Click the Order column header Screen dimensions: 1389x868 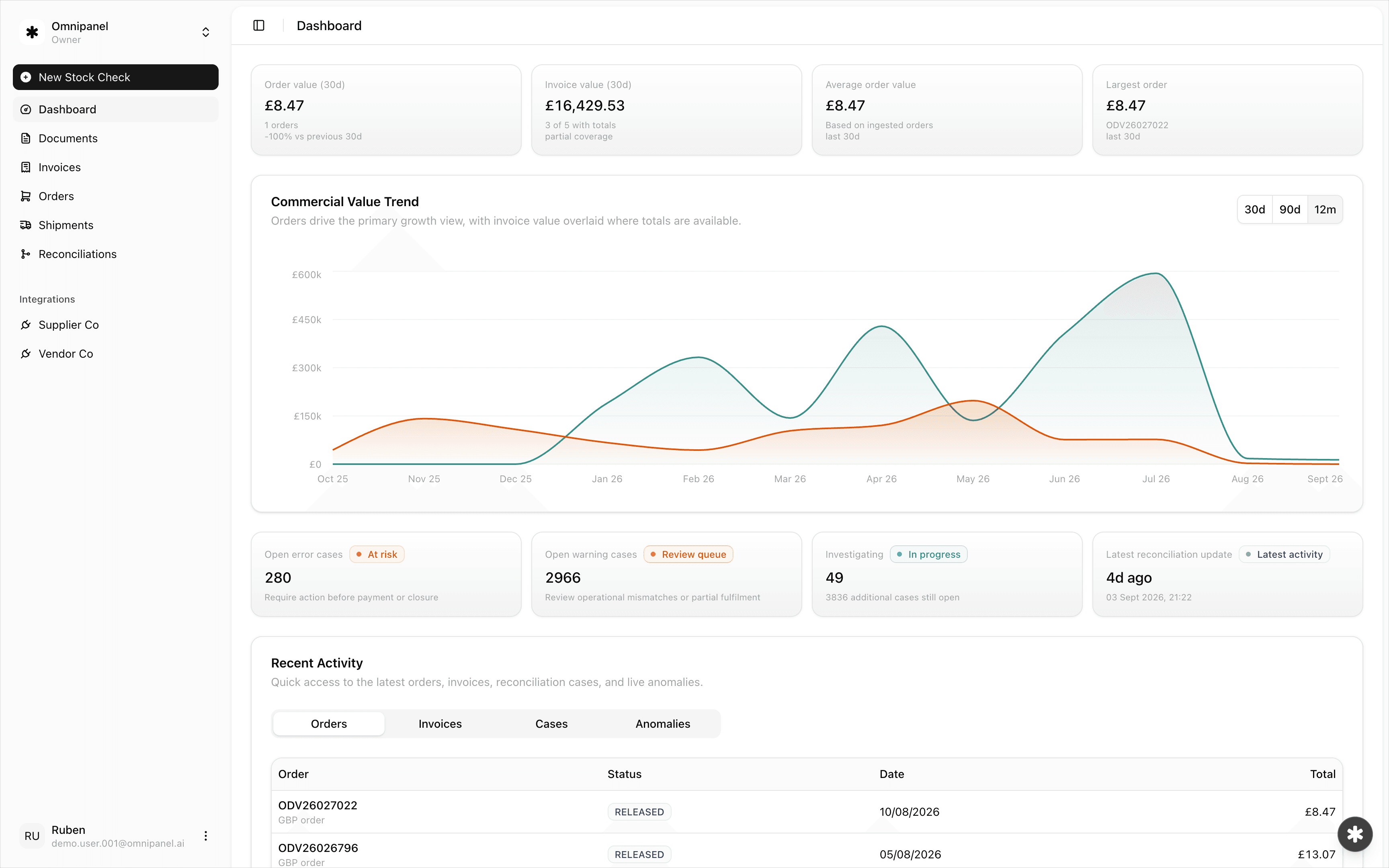[x=293, y=774]
